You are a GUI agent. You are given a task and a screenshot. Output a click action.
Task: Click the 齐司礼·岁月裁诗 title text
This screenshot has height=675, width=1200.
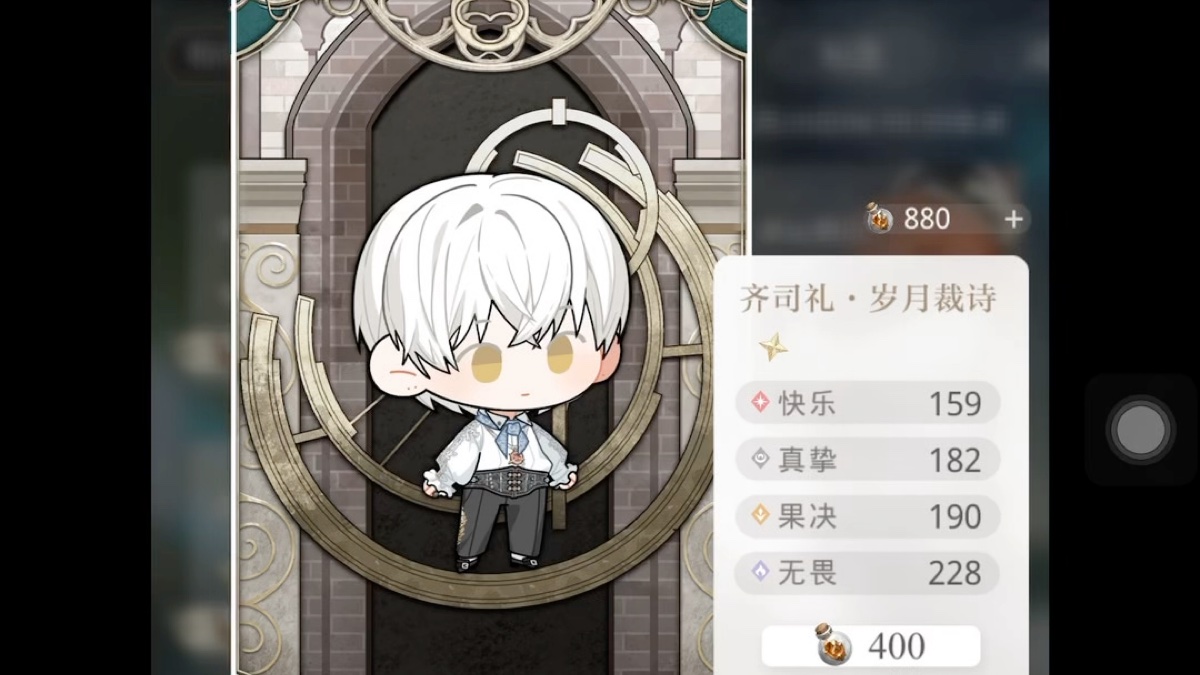[x=869, y=299]
